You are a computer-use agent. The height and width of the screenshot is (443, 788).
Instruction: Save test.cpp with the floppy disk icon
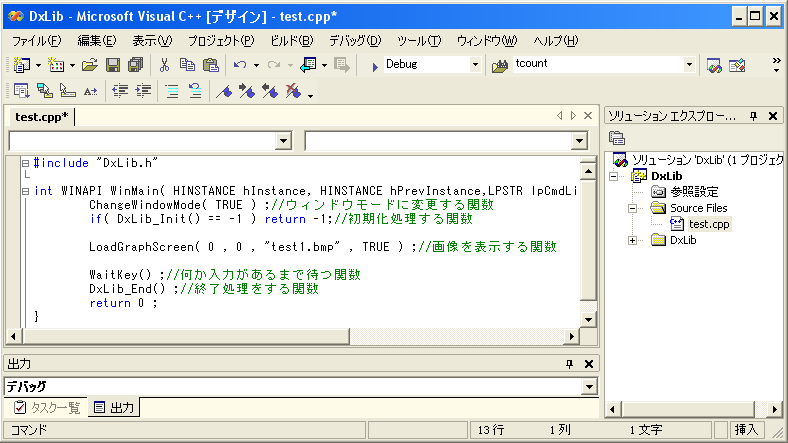(x=113, y=65)
